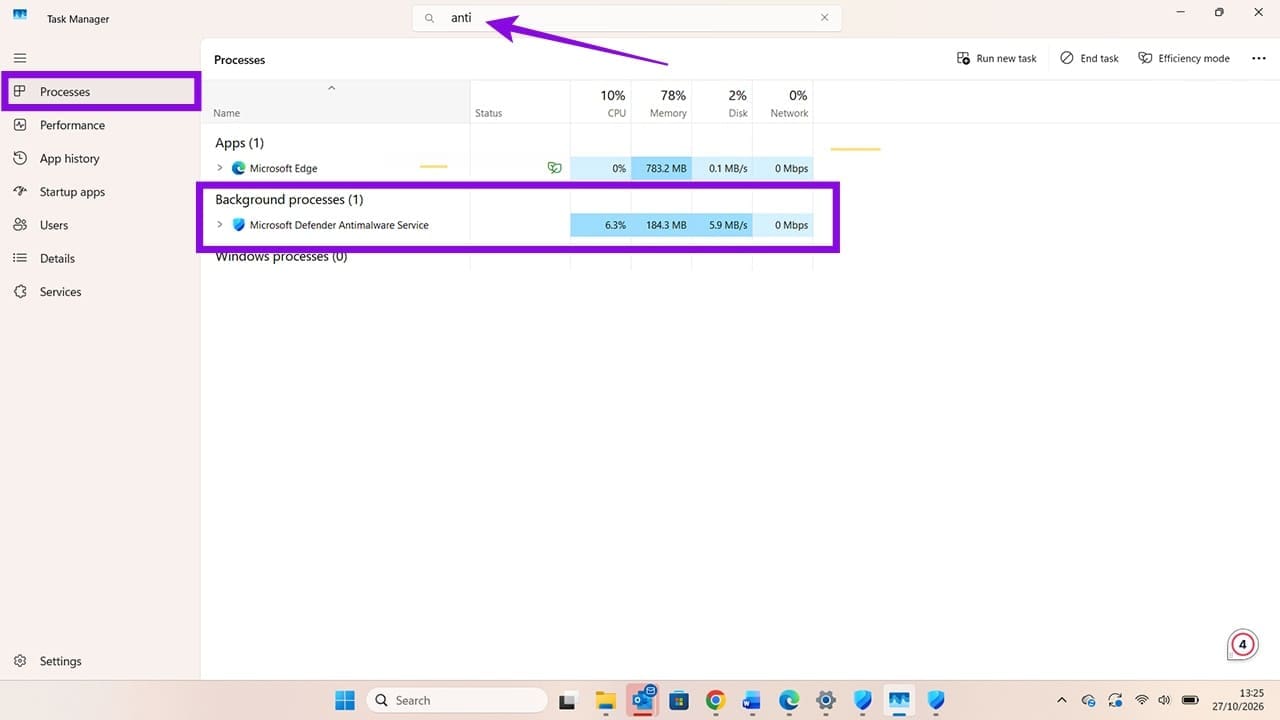
Task: Launch Google Chrome from the taskbar
Action: (x=715, y=700)
